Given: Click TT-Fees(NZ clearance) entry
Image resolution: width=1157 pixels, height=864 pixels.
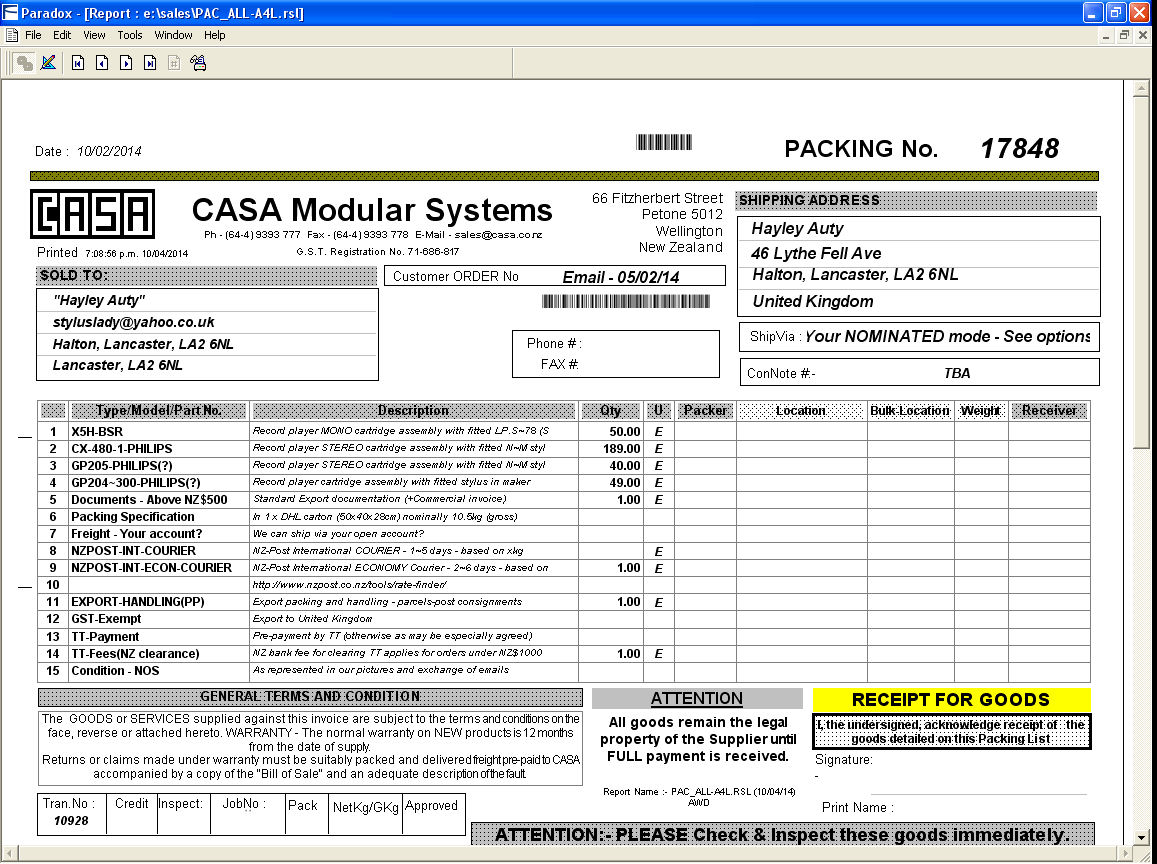Looking at the screenshot, I should pyautogui.click(x=135, y=654).
